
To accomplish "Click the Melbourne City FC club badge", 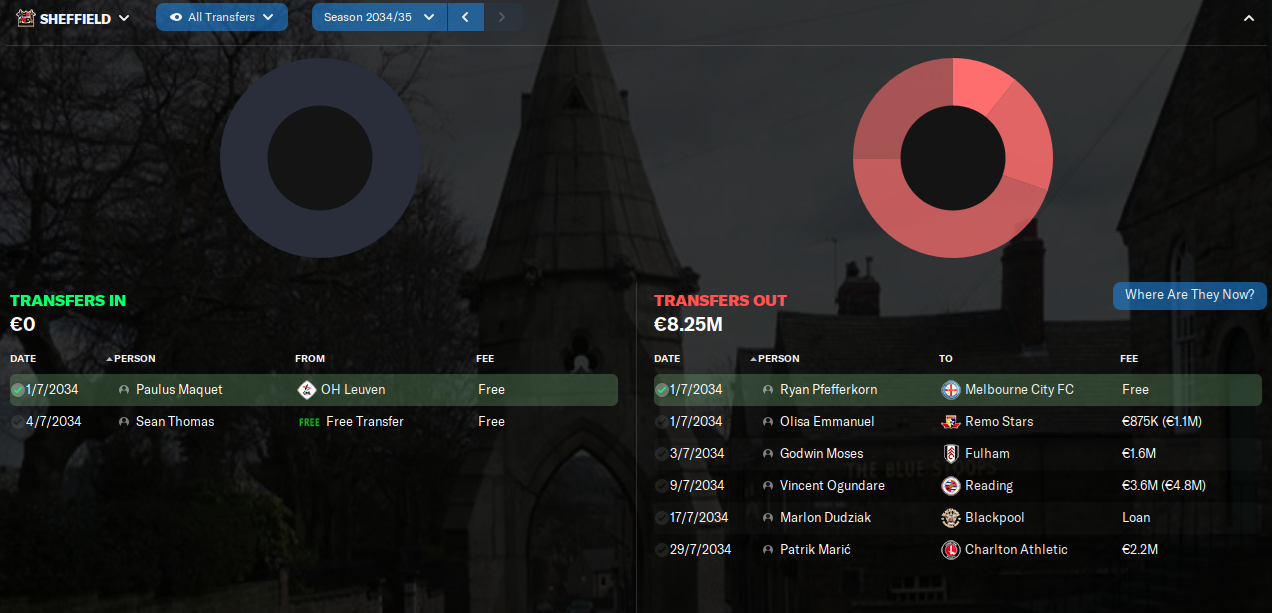I will pyautogui.click(x=951, y=390).
